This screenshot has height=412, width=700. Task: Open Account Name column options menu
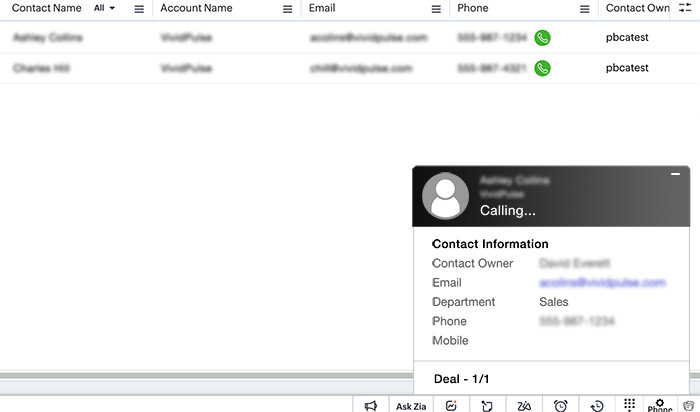(x=288, y=9)
